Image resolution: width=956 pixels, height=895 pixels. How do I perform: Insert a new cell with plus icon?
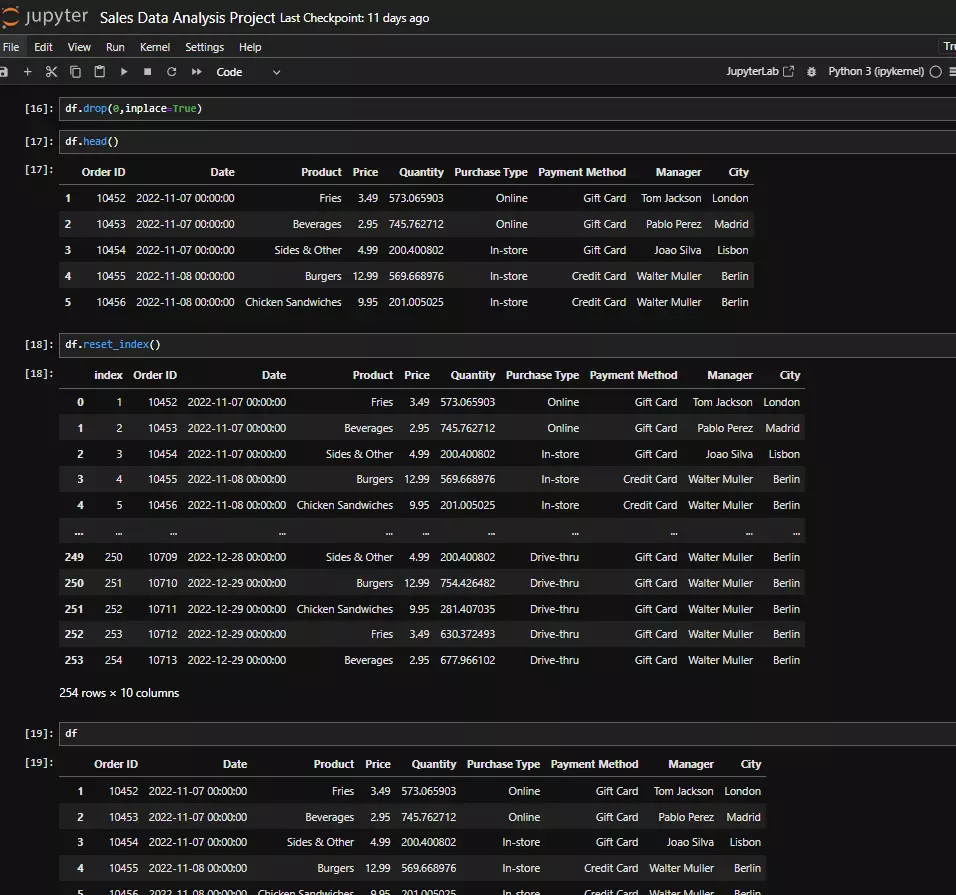point(28,72)
